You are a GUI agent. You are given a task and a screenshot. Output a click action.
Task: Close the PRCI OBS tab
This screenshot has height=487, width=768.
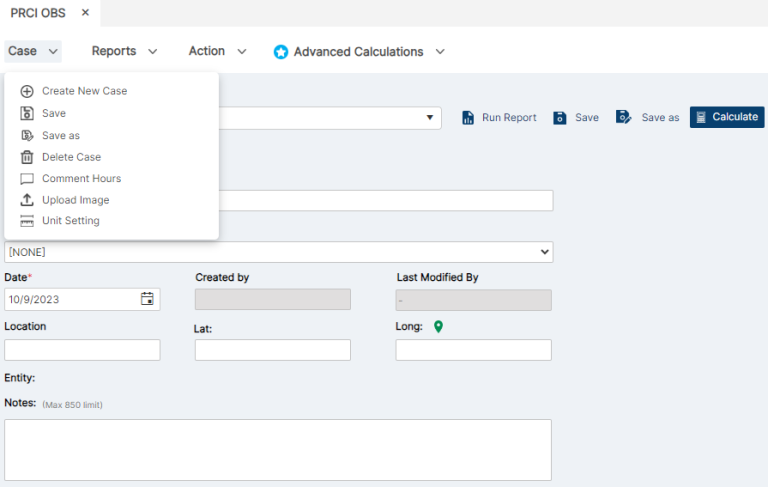(x=85, y=13)
